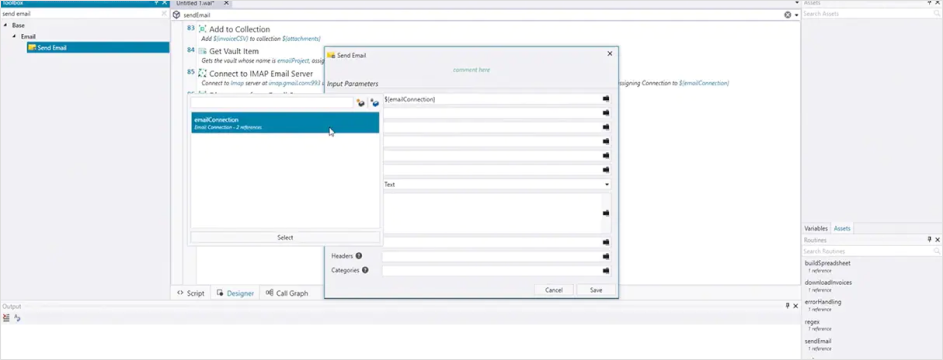Open variable picker for the Headers field
The height and width of the screenshot is (360, 943).
coord(606,257)
